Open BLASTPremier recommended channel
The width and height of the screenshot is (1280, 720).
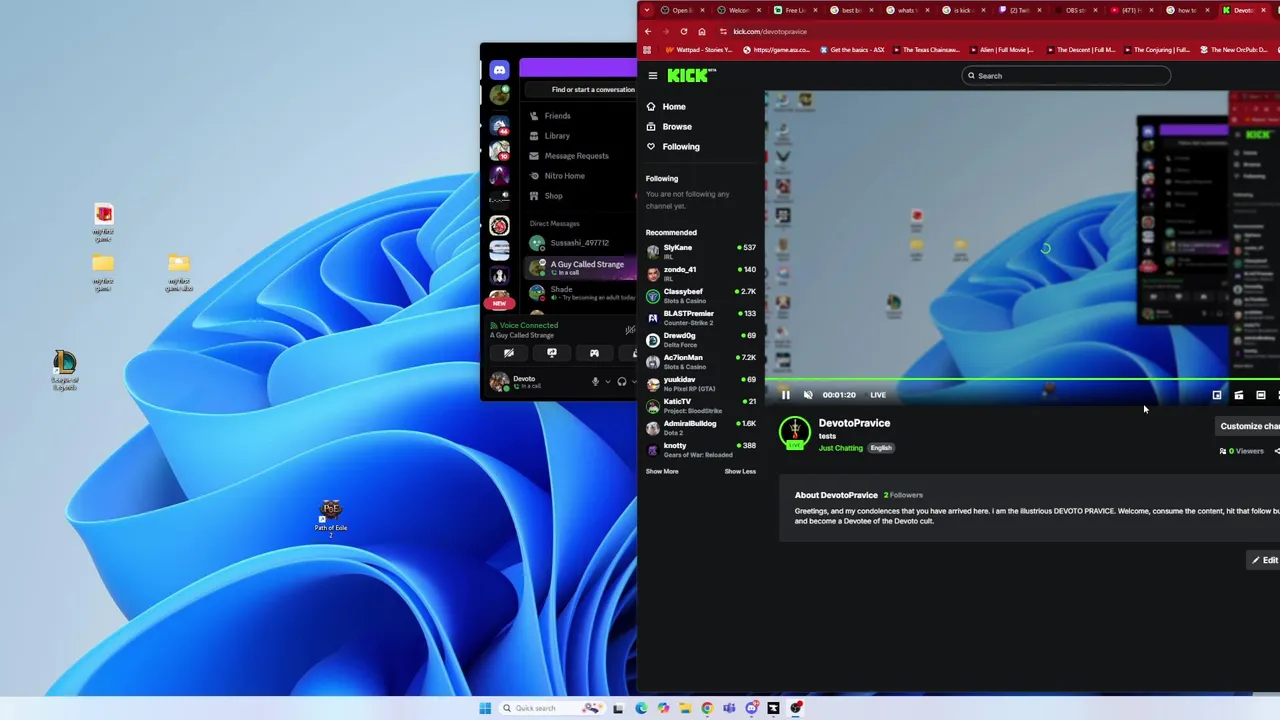(x=700, y=317)
